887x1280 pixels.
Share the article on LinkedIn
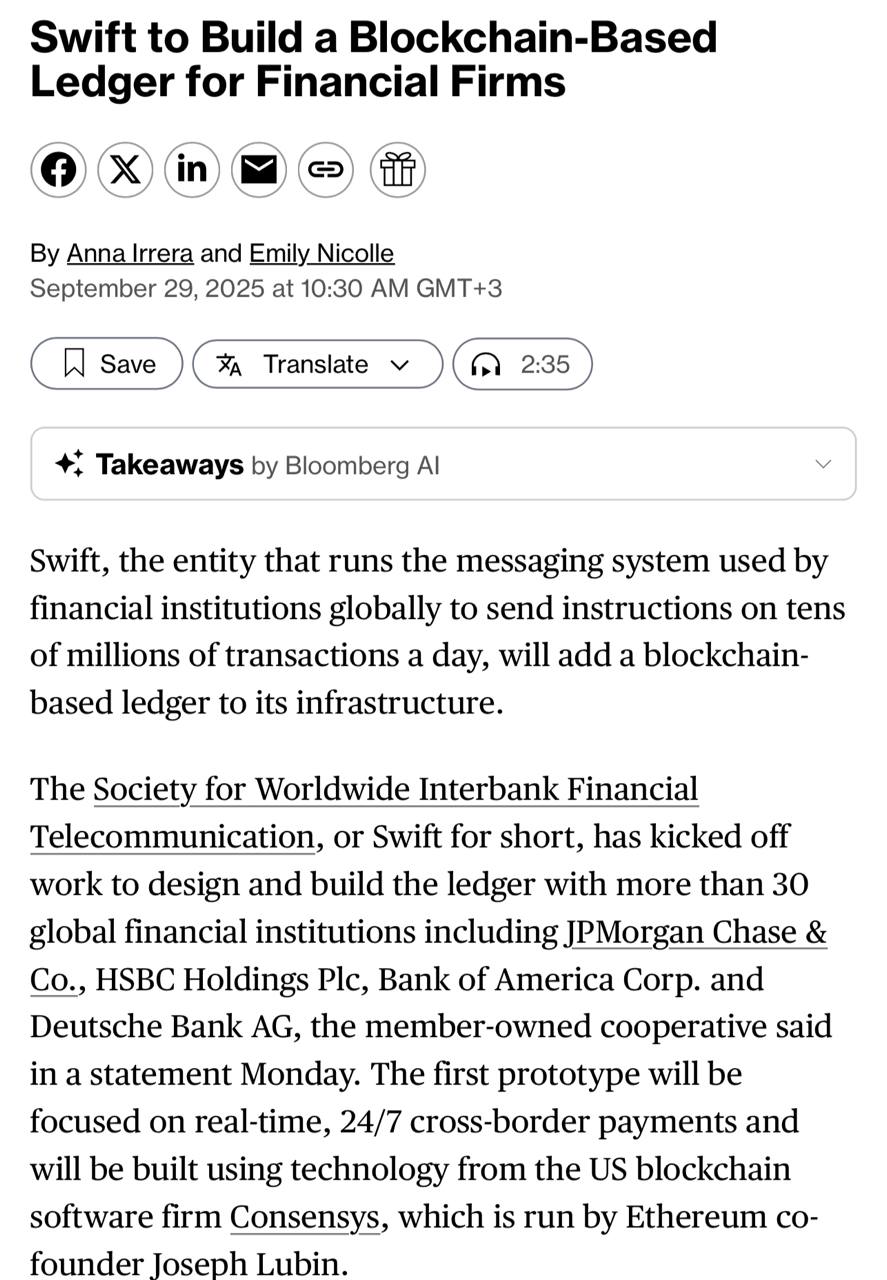click(192, 169)
